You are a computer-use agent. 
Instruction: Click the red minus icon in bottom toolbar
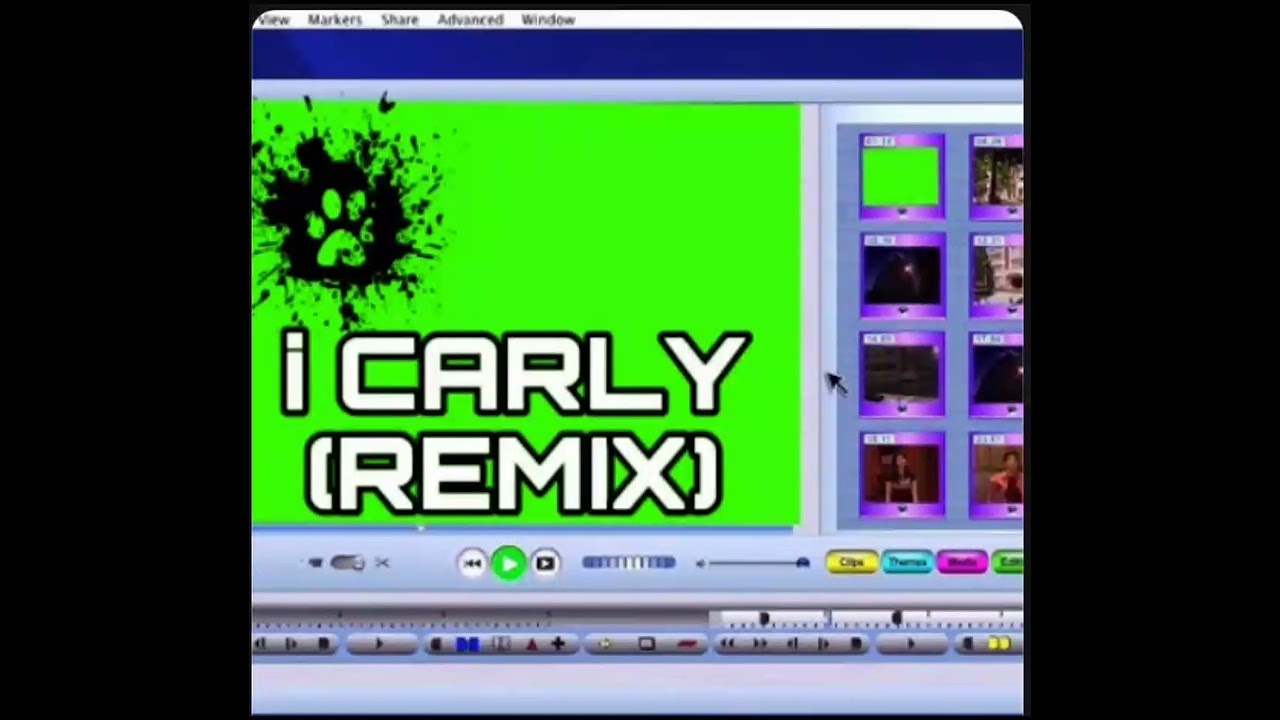pos(686,645)
